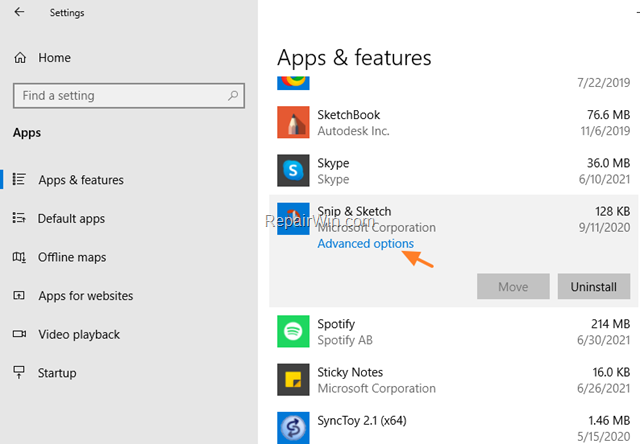Click the Default apps sidebar icon
The width and height of the screenshot is (640, 444).
(x=19, y=218)
